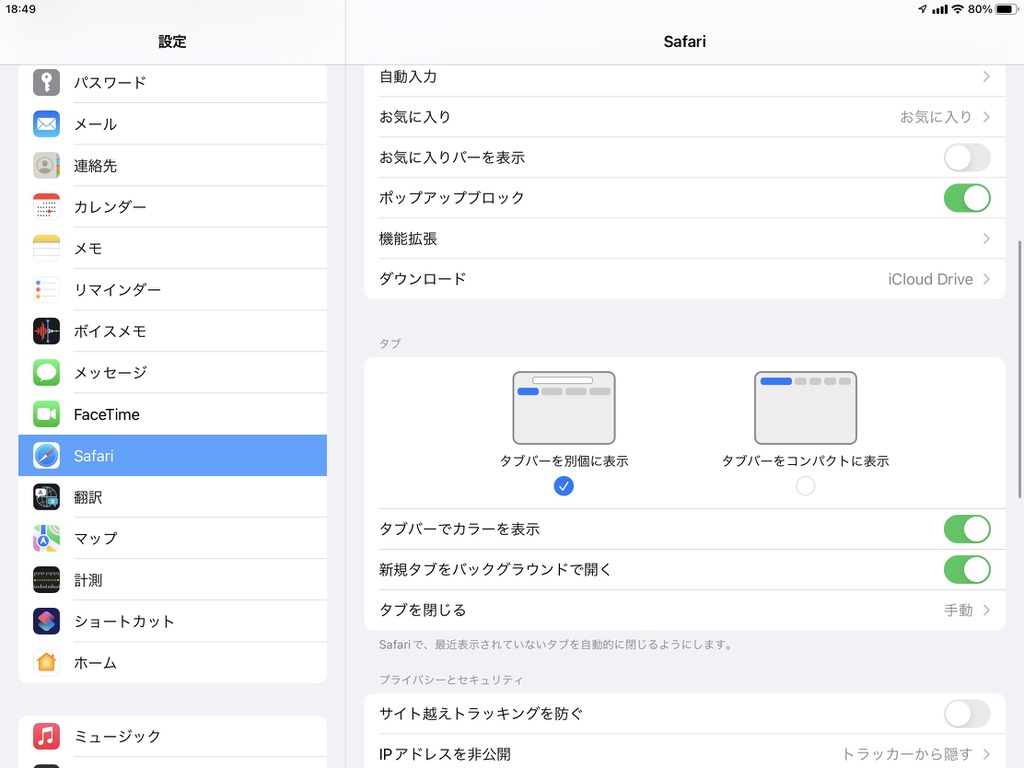1024x768 pixels.
Task: Disable the ポップアップブロック toggle
Action: click(x=966, y=198)
